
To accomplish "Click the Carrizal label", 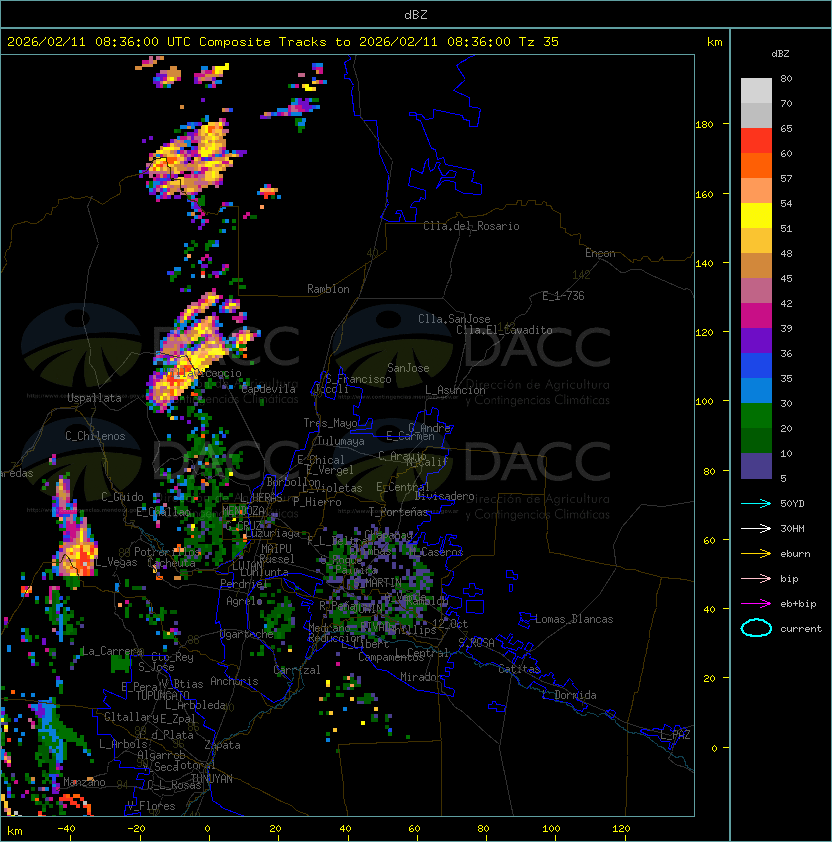I will click(x=297, y=670).
